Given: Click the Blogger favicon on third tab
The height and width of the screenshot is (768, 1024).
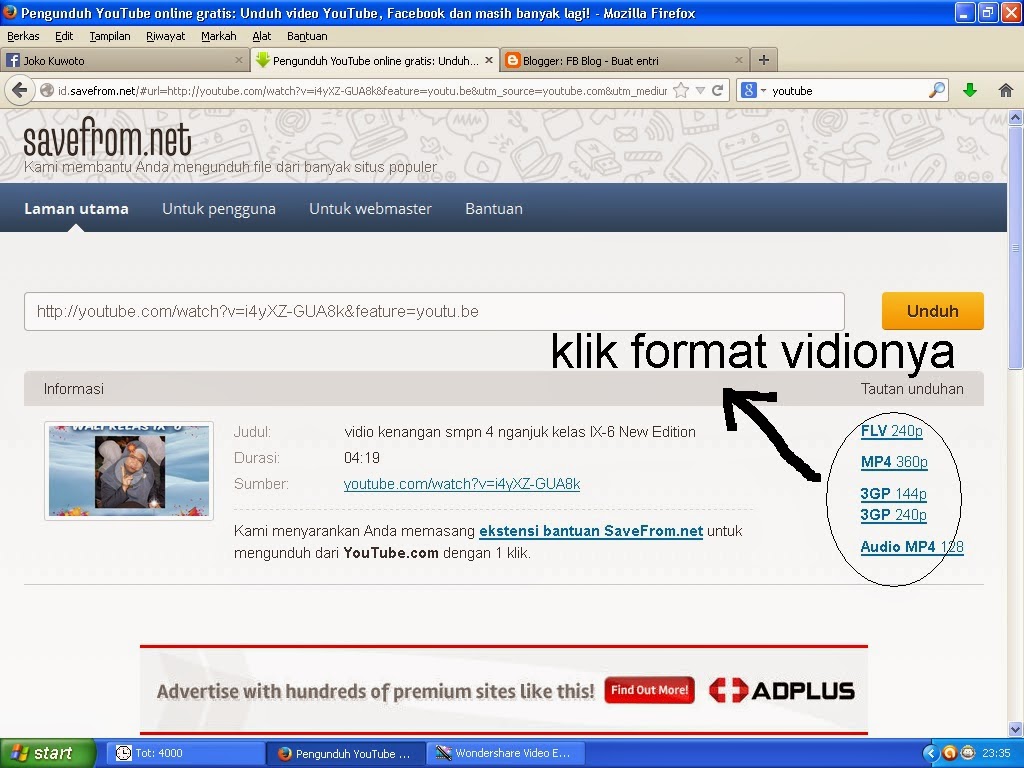Looking at the screenshot, I should tap(513, 60).
